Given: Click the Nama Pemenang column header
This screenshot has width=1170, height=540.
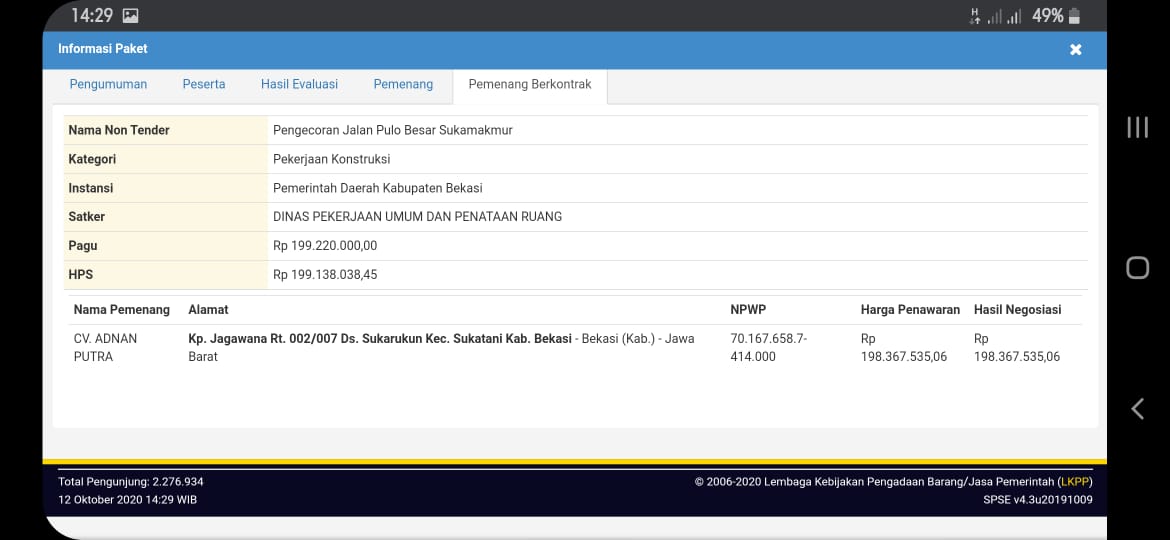Looking at the screenshot, I should (122, 310).
